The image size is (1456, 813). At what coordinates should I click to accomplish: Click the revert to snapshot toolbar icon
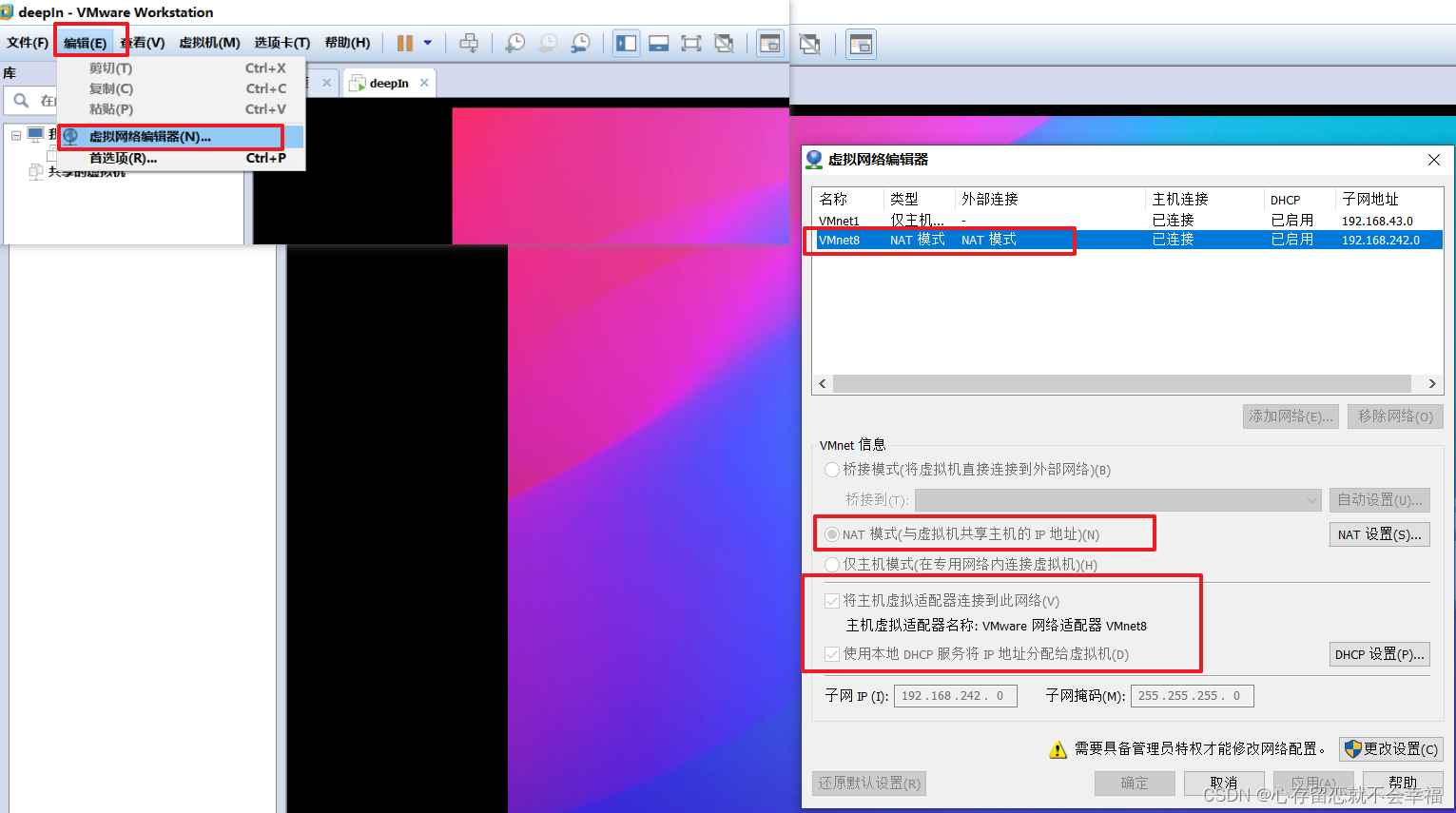click(548, 43)
